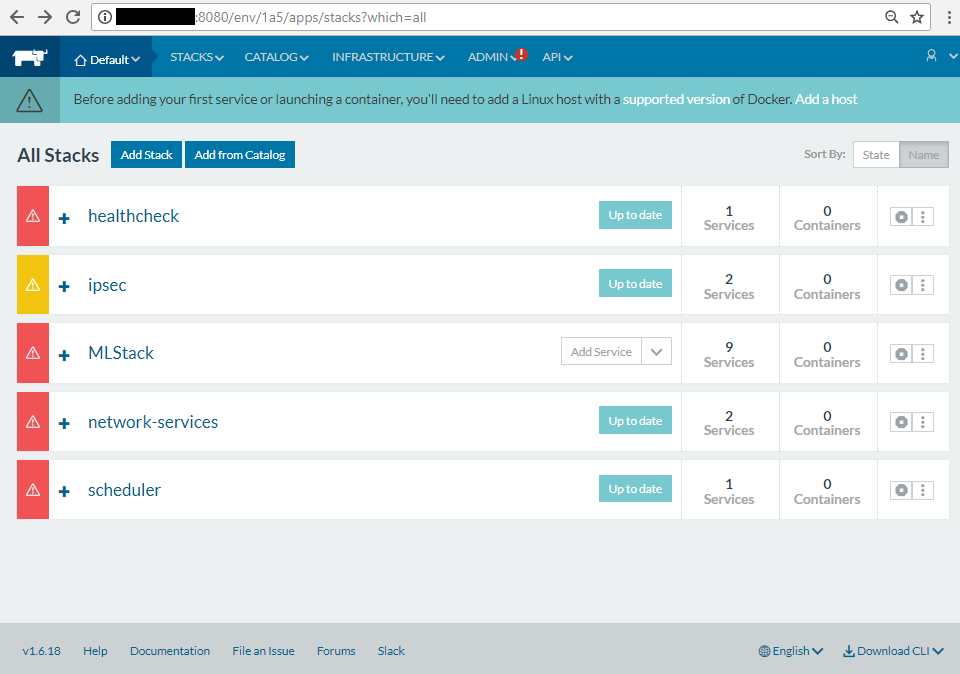Viewport: 960px width, 674px height.
Task: Open ipsec more actions three-dot menu
Action: 923,285
